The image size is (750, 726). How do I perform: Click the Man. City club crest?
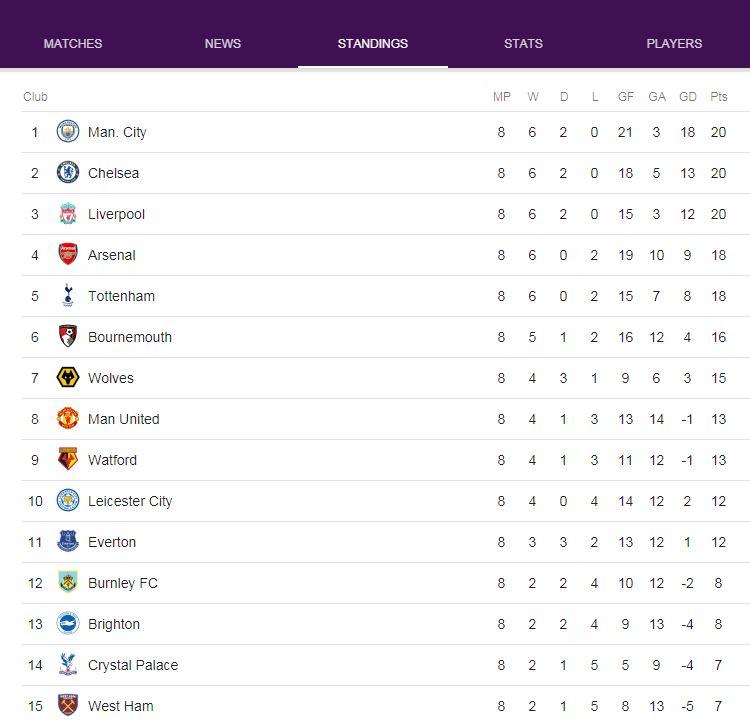(68, 132)
